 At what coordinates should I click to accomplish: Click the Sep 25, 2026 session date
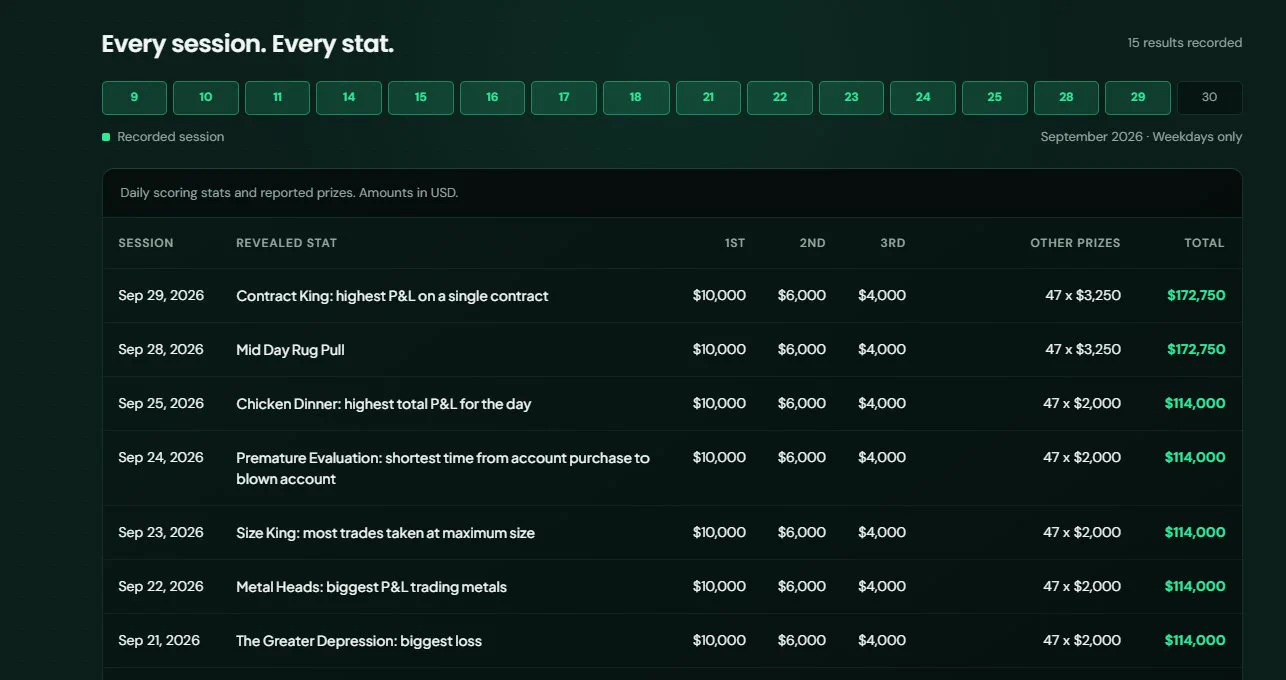[x=161, y=404]
